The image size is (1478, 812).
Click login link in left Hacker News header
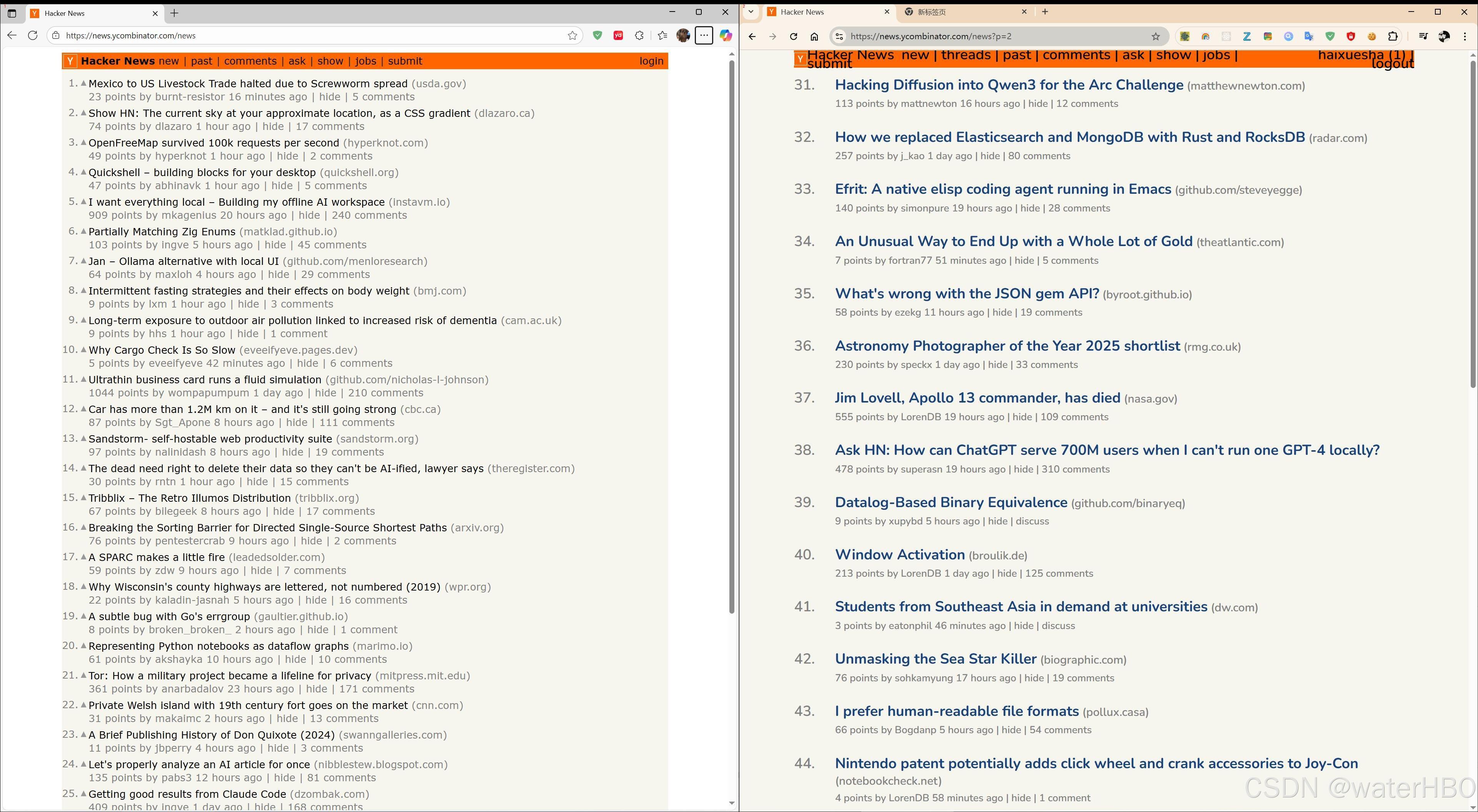pyautogui.click(x=651, y=61)
